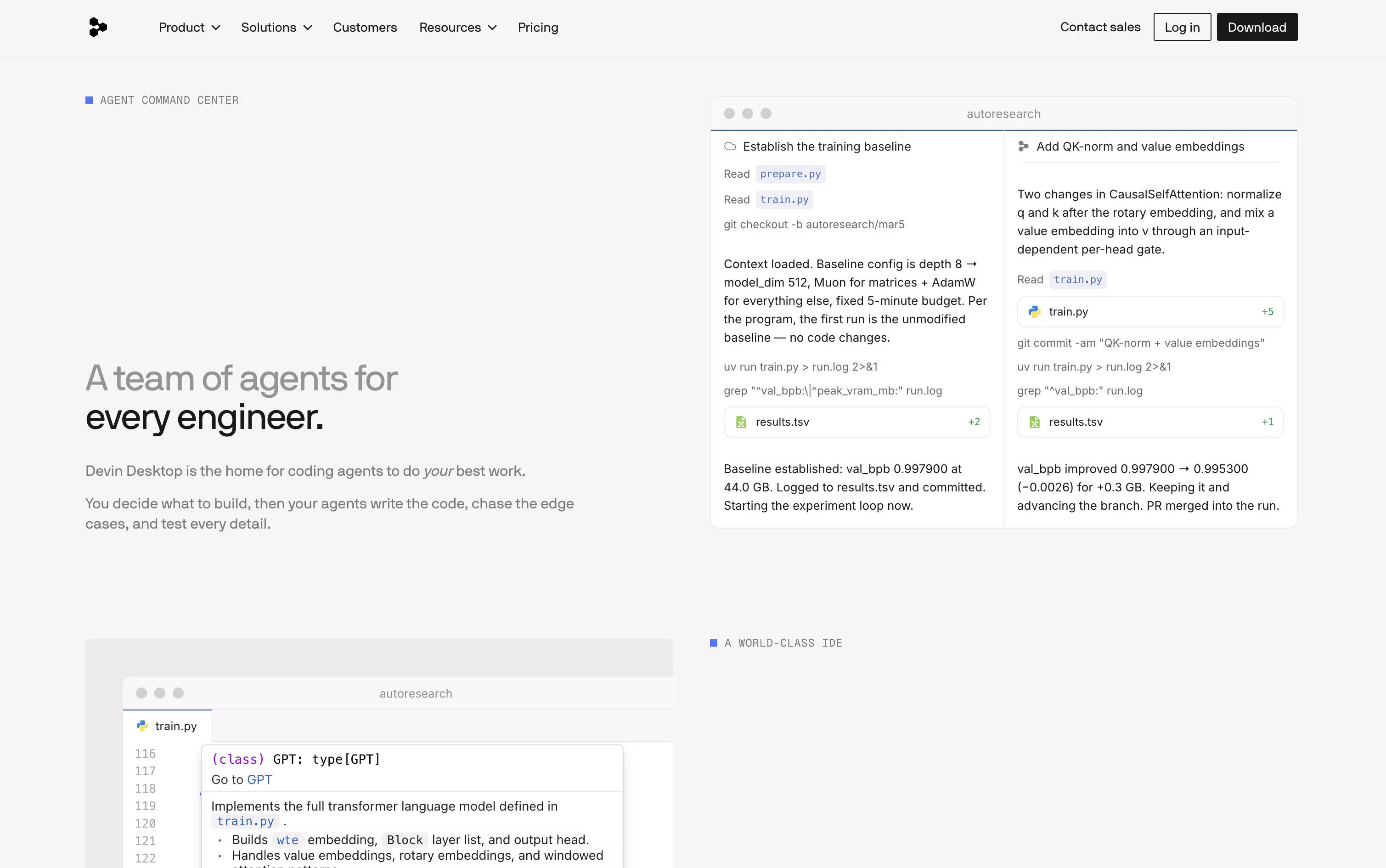Screen dimensions: 1386x868
Task: Select the Establish the training baseline session header
Action: [x=856, y=147]
